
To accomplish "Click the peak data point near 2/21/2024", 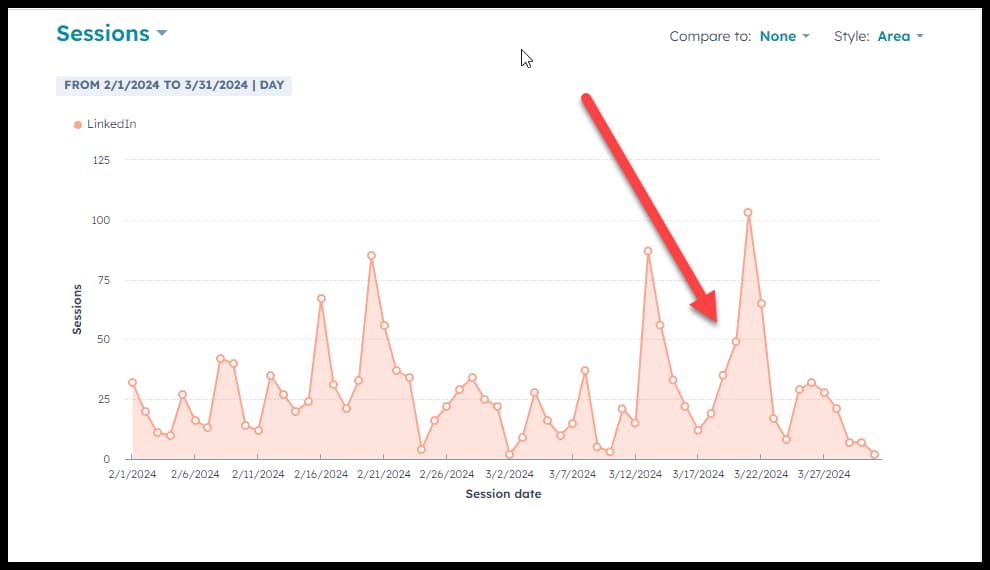I will [x=371, y=255].
